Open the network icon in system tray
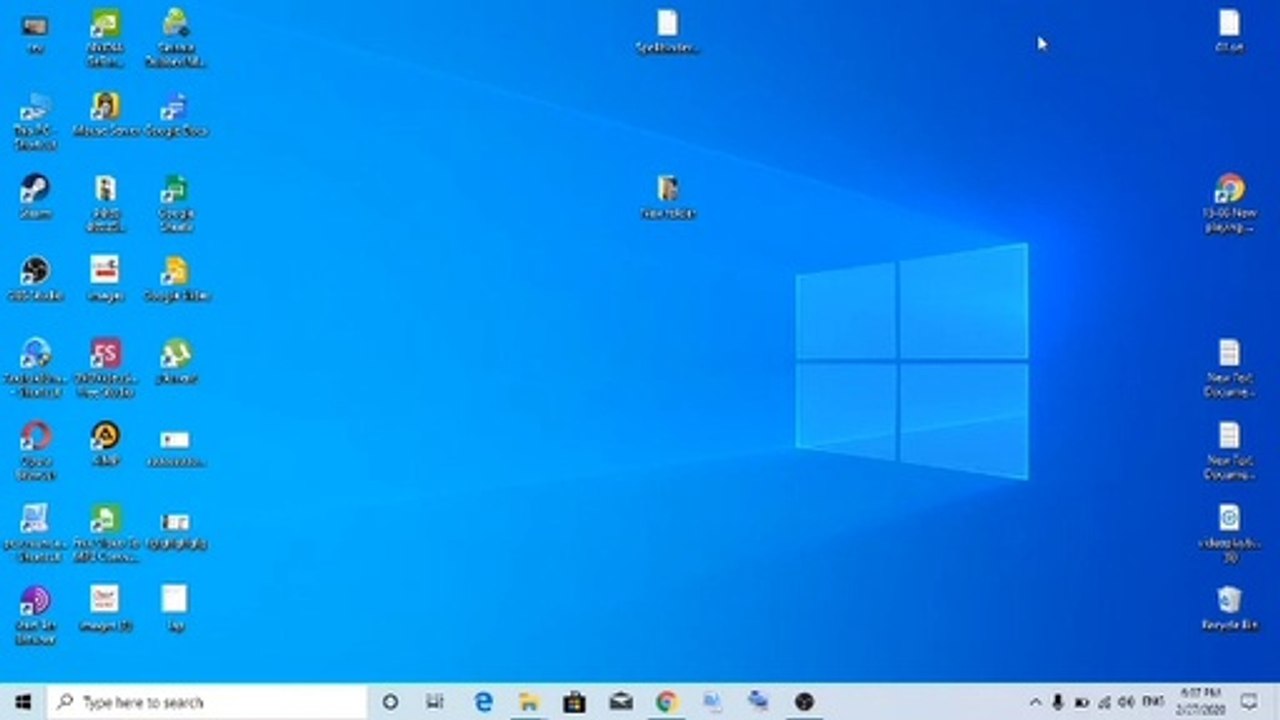Screen dimensions: 1280x720 click(x=1104, y=702)
